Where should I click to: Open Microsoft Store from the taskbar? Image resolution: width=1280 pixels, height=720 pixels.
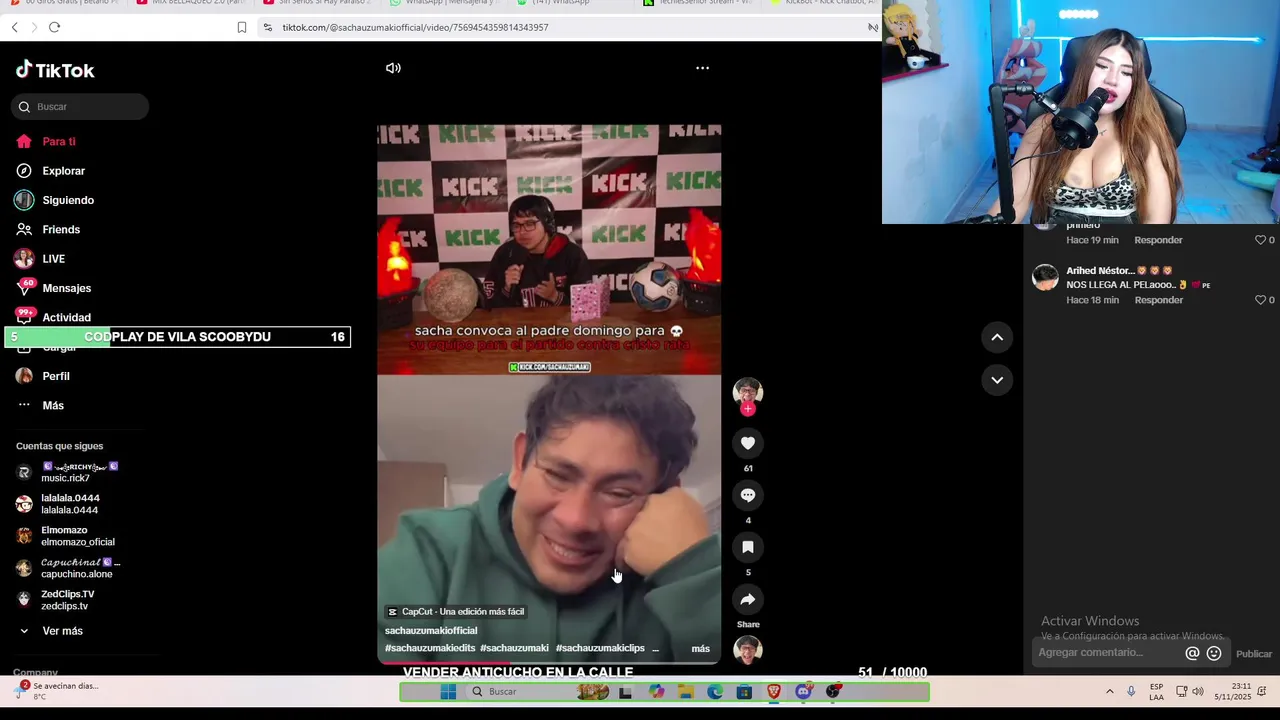pos(744,692)
